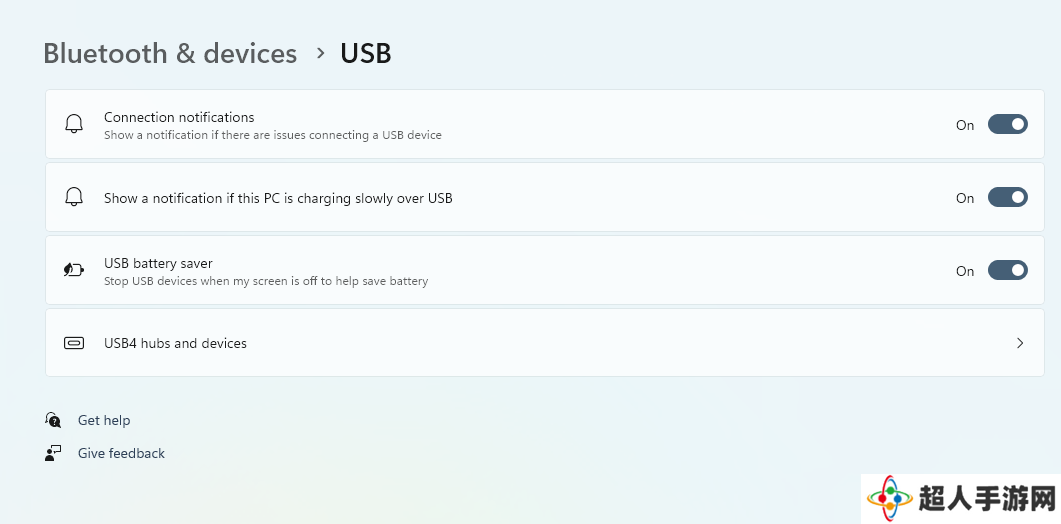Click the USB battery saver leaf icon

click(74, 270)
